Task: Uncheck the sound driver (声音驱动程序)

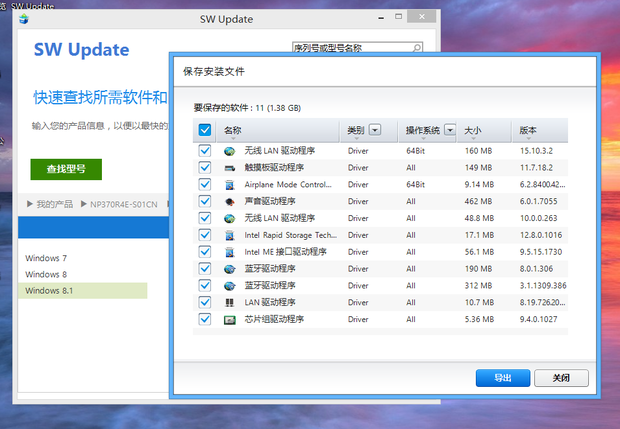Action: point(205,201)
